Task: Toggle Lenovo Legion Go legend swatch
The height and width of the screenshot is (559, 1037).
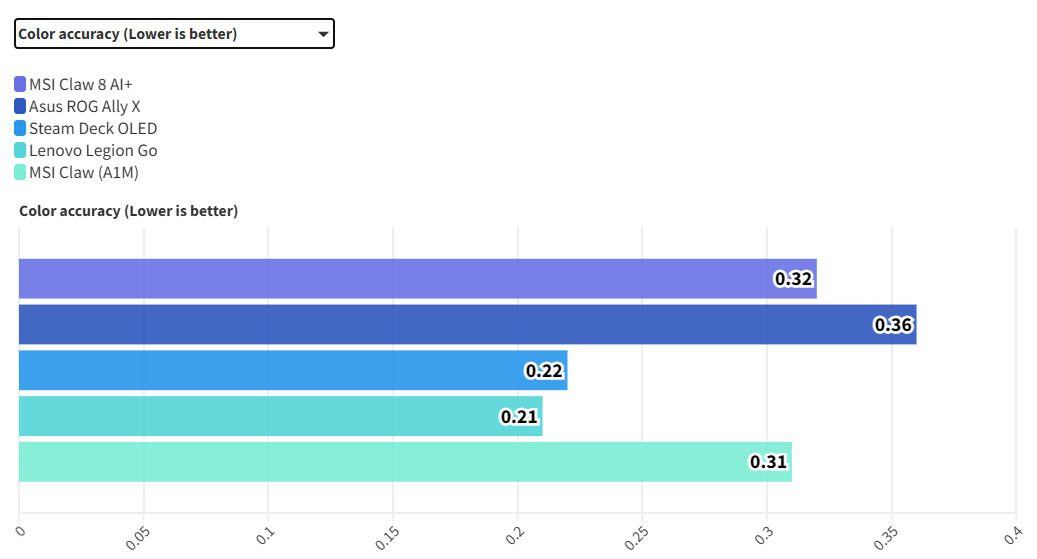Action: (20, 150)
